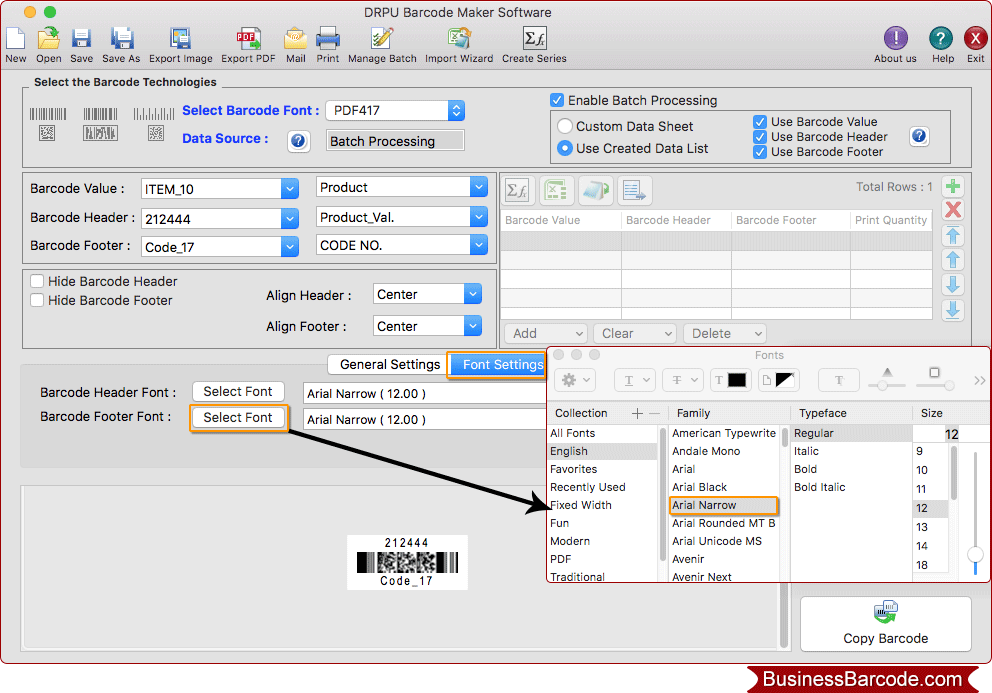
Task: Check the Hide Barcode Header checkbox
Action: click(37, 281)
